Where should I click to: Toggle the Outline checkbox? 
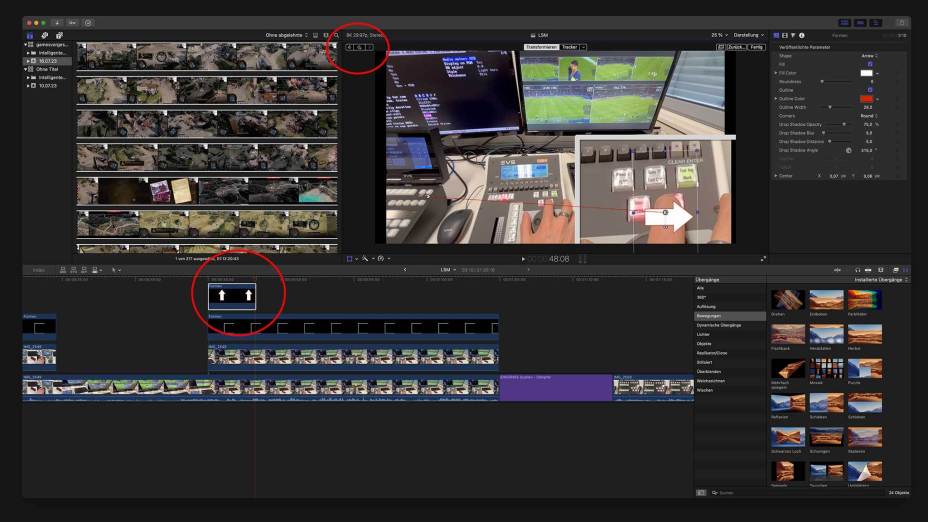[x=870, y=90]
